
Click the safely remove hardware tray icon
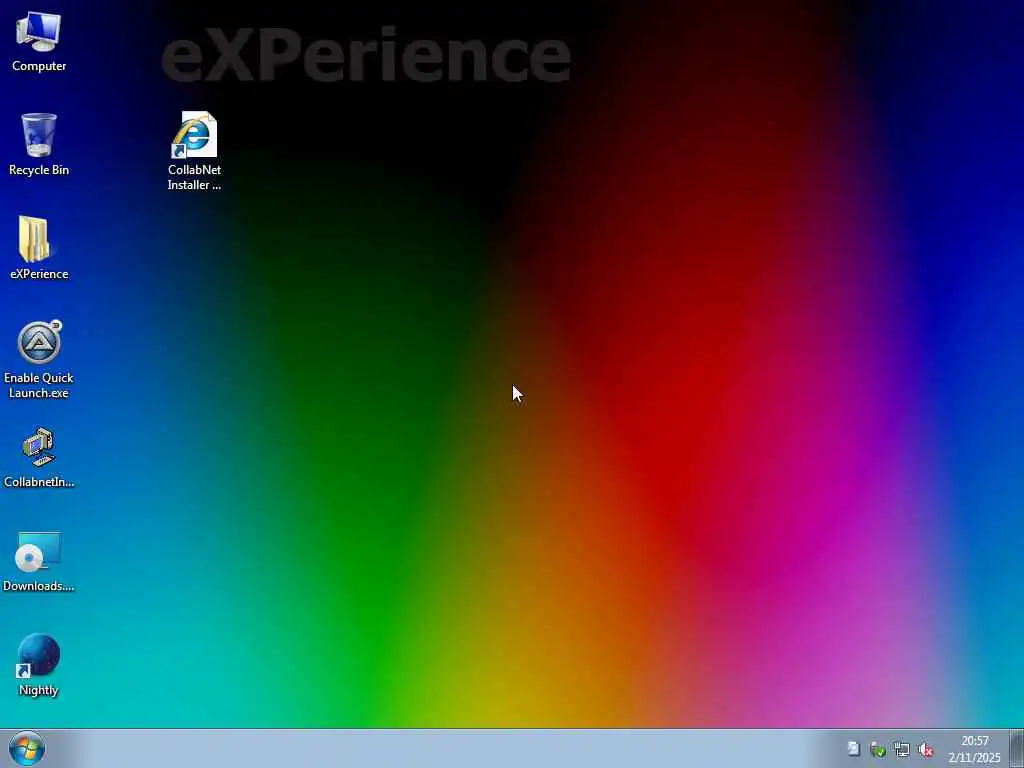coord(878,750)
